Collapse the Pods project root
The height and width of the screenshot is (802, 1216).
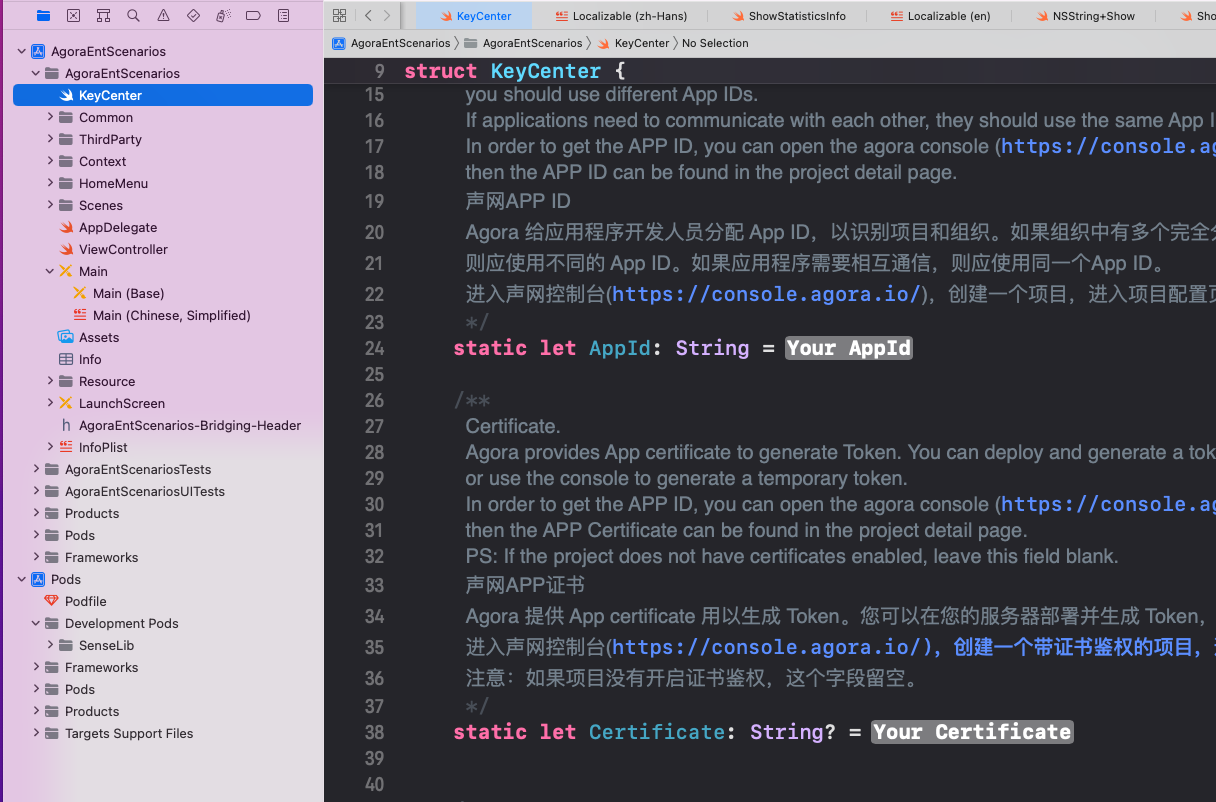22,579
